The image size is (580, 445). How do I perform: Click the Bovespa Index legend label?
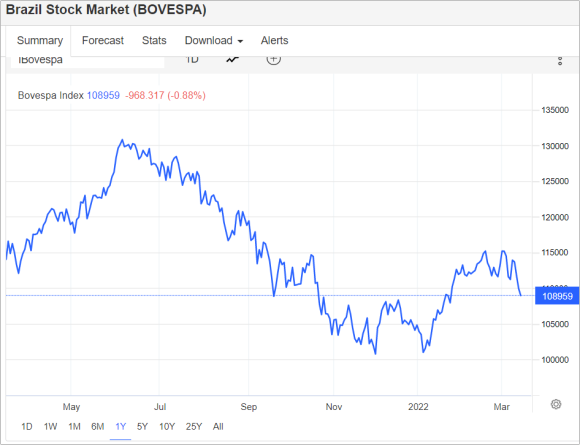coord(51,95)
